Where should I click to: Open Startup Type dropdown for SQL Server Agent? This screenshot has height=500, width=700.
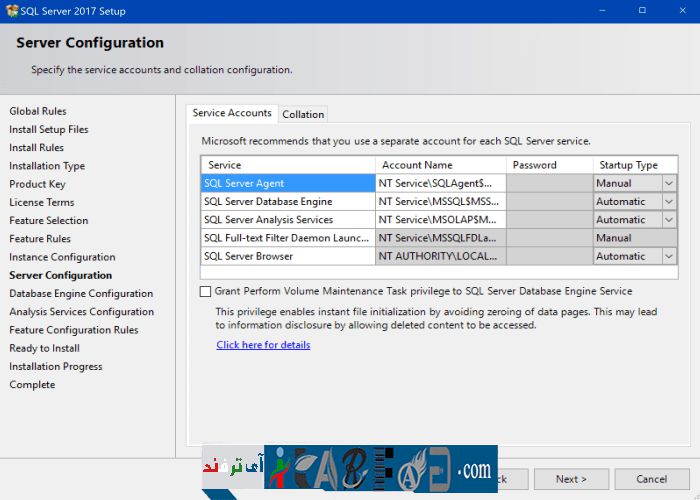669,183
